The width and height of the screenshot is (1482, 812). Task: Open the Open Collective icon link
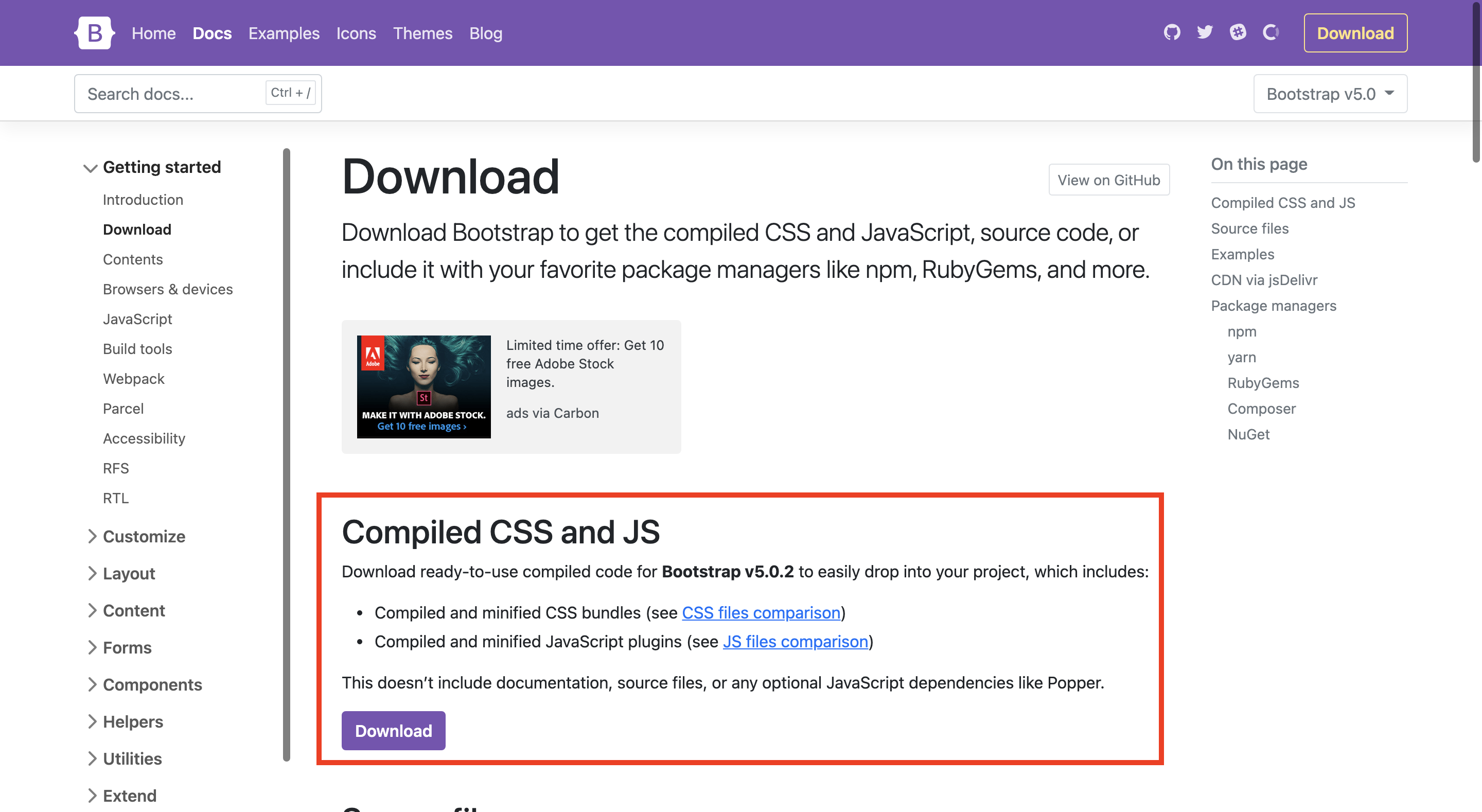[1271, 32]
